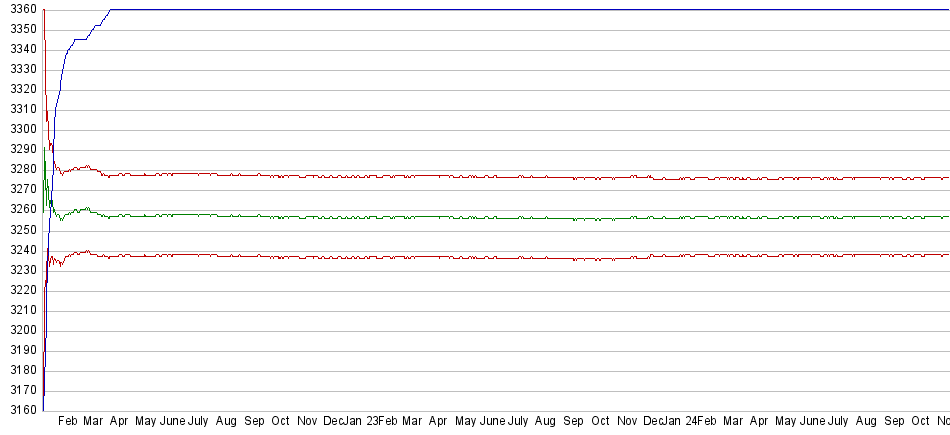Select the first Apr label on x-axis

118,423
